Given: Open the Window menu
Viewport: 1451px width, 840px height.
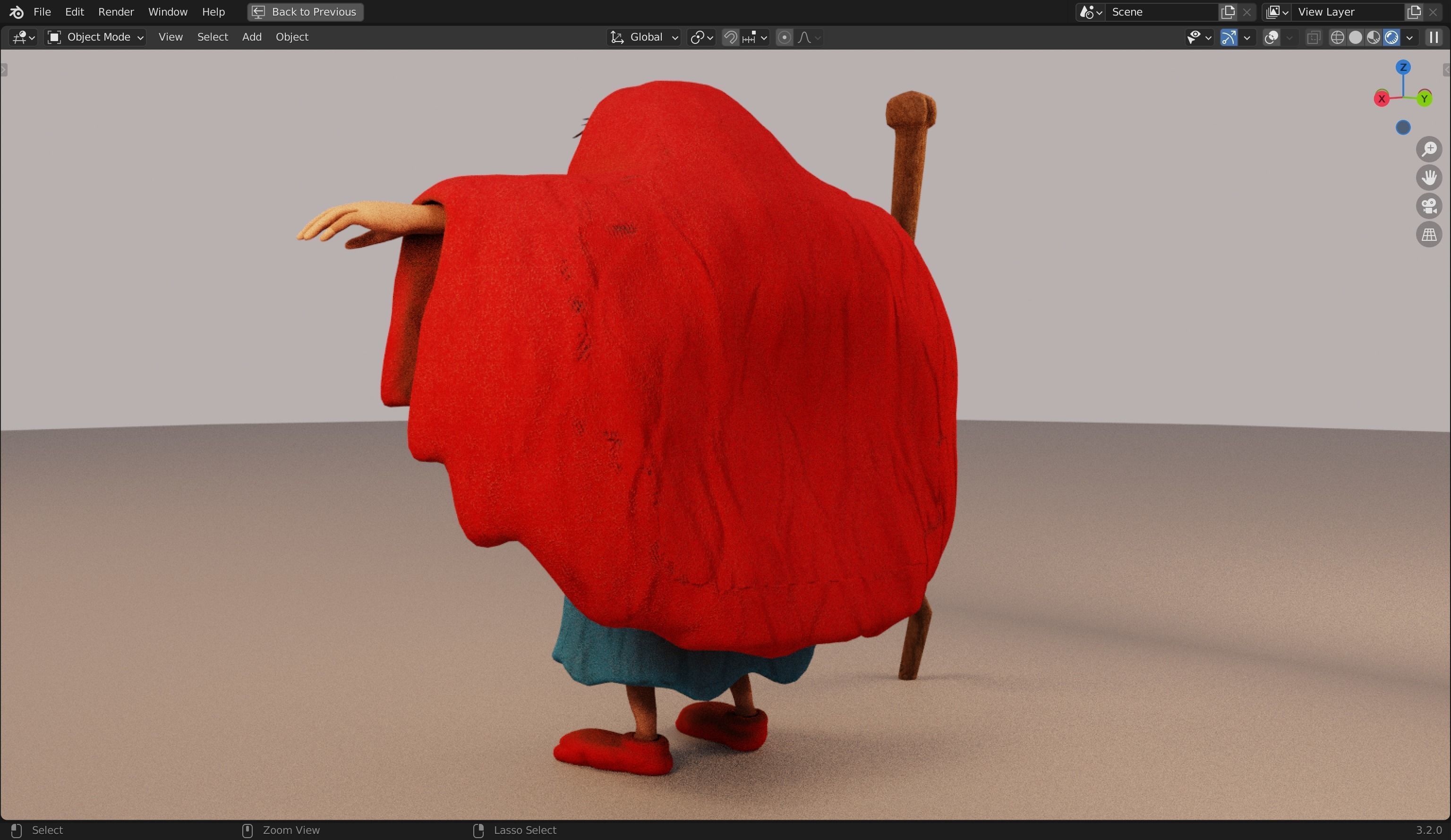Looking at the screenshot, I should [168, 11].
